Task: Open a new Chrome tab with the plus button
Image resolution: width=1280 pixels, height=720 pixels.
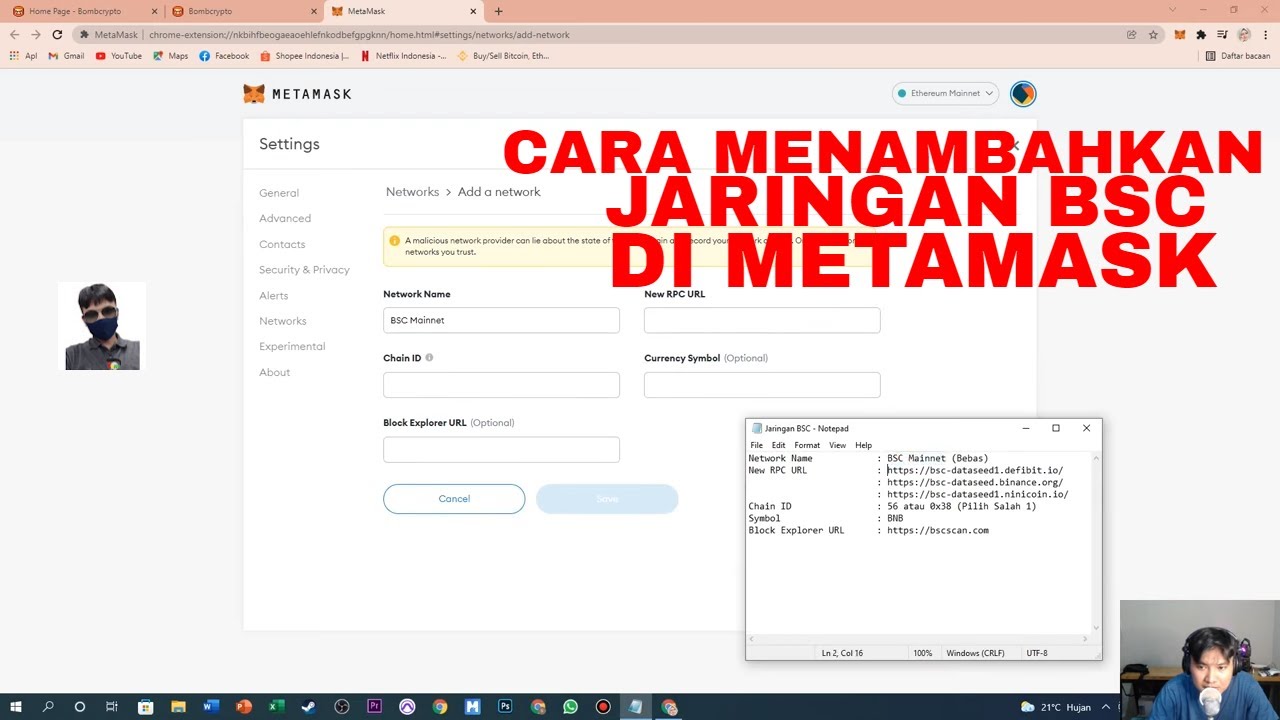Action: [x=498, y=11]
